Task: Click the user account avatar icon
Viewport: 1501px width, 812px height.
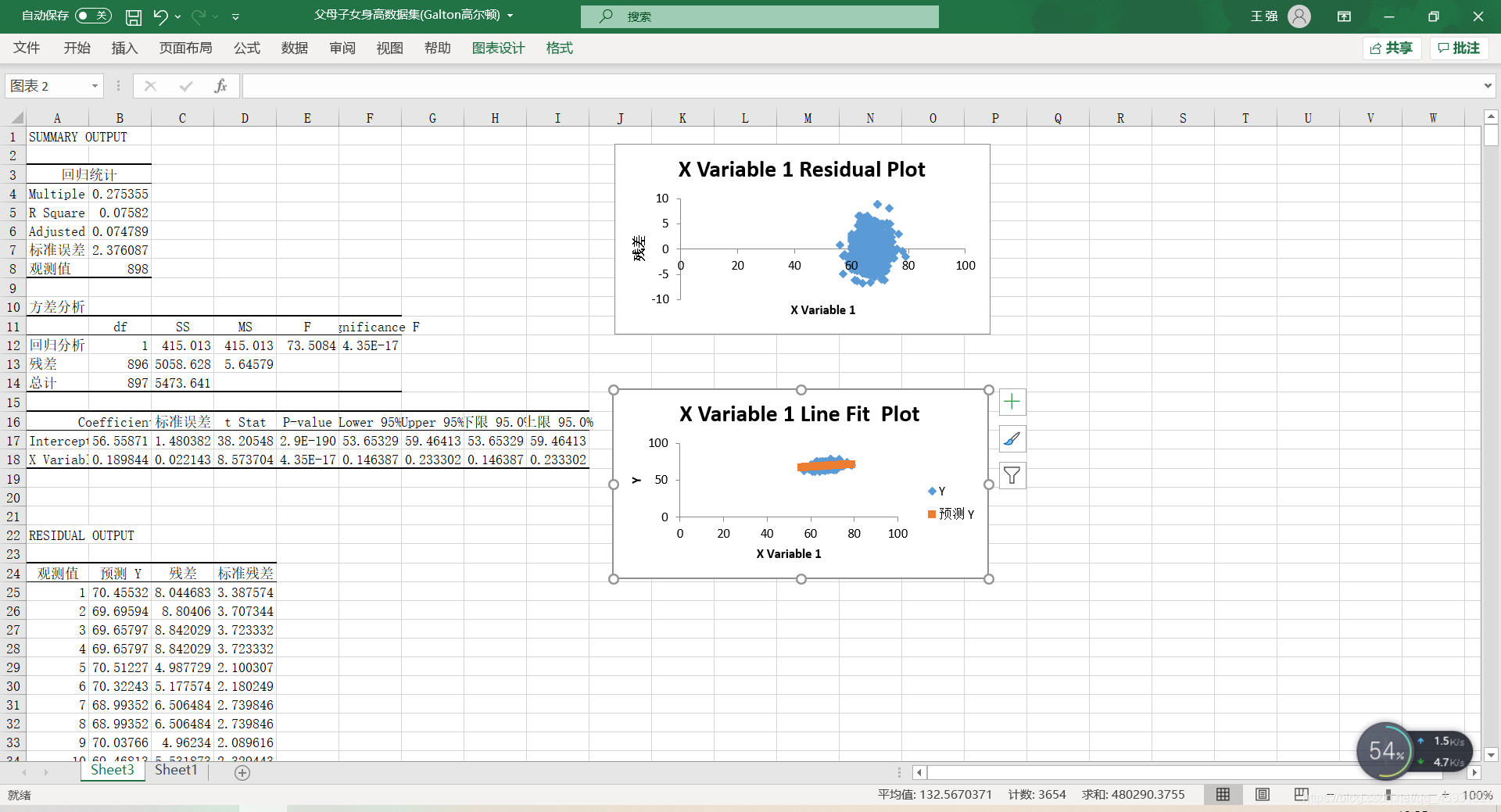Action: click(x=1299, y=16)
